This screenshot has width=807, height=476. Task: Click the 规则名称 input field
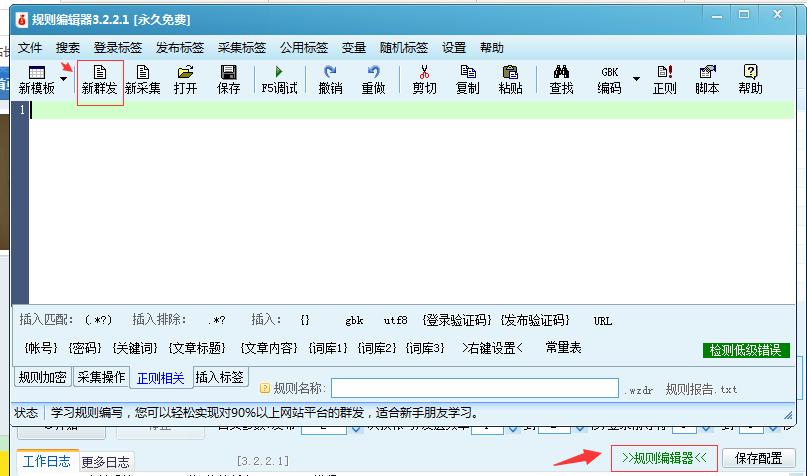tap(474, 388)
